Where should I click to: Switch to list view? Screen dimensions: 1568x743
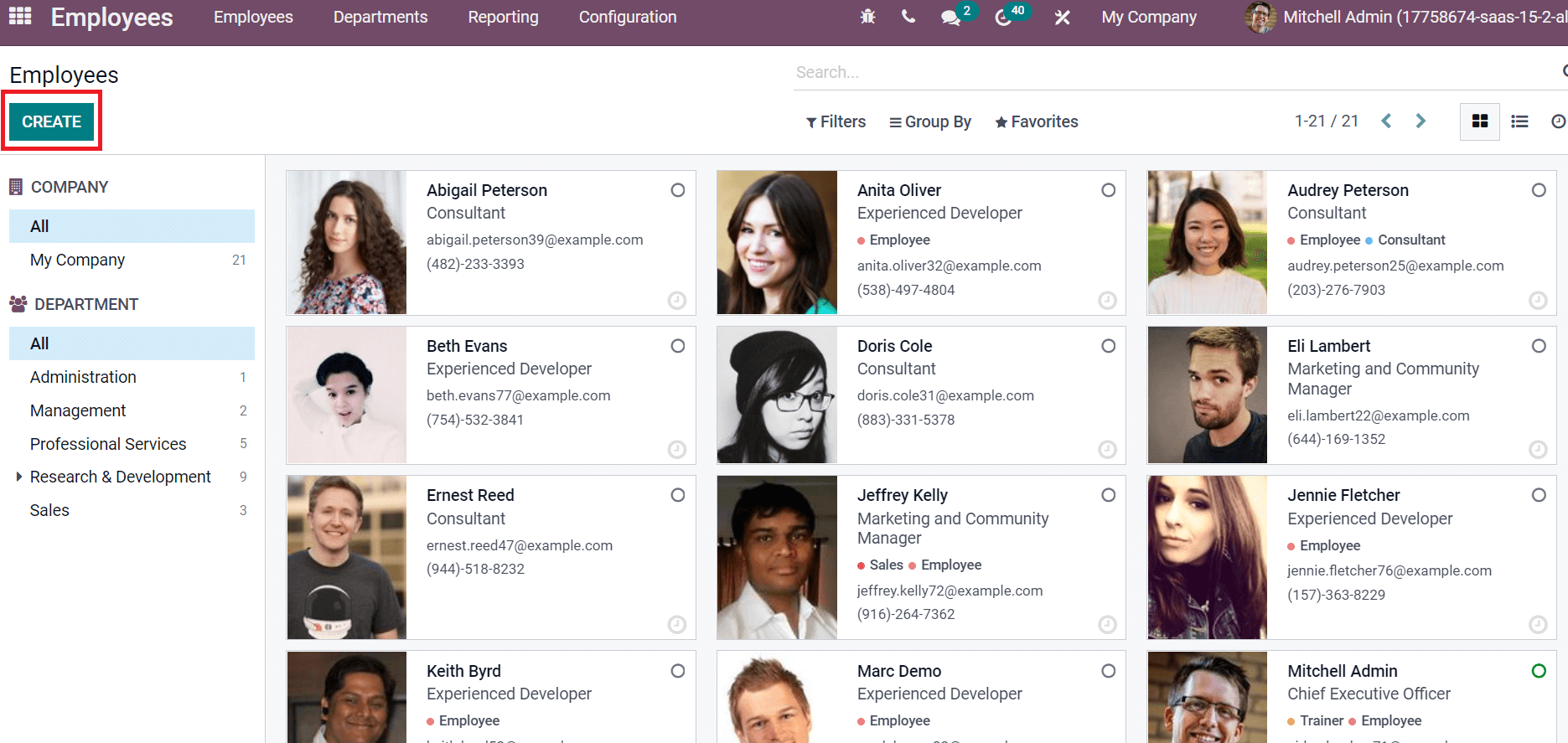coord(1519,121)
